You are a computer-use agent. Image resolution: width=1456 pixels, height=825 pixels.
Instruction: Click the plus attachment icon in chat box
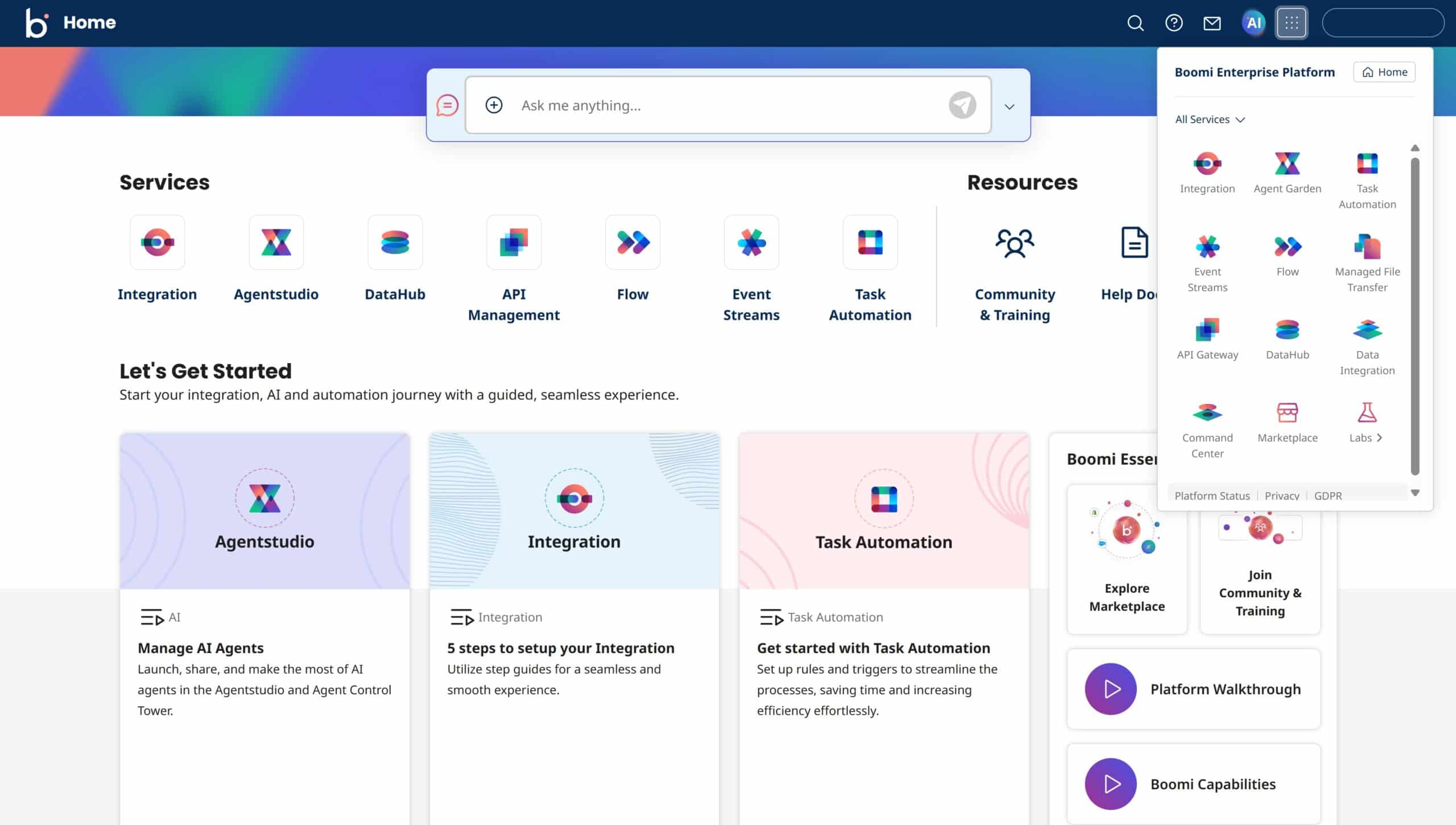click(x=494, y=105)
